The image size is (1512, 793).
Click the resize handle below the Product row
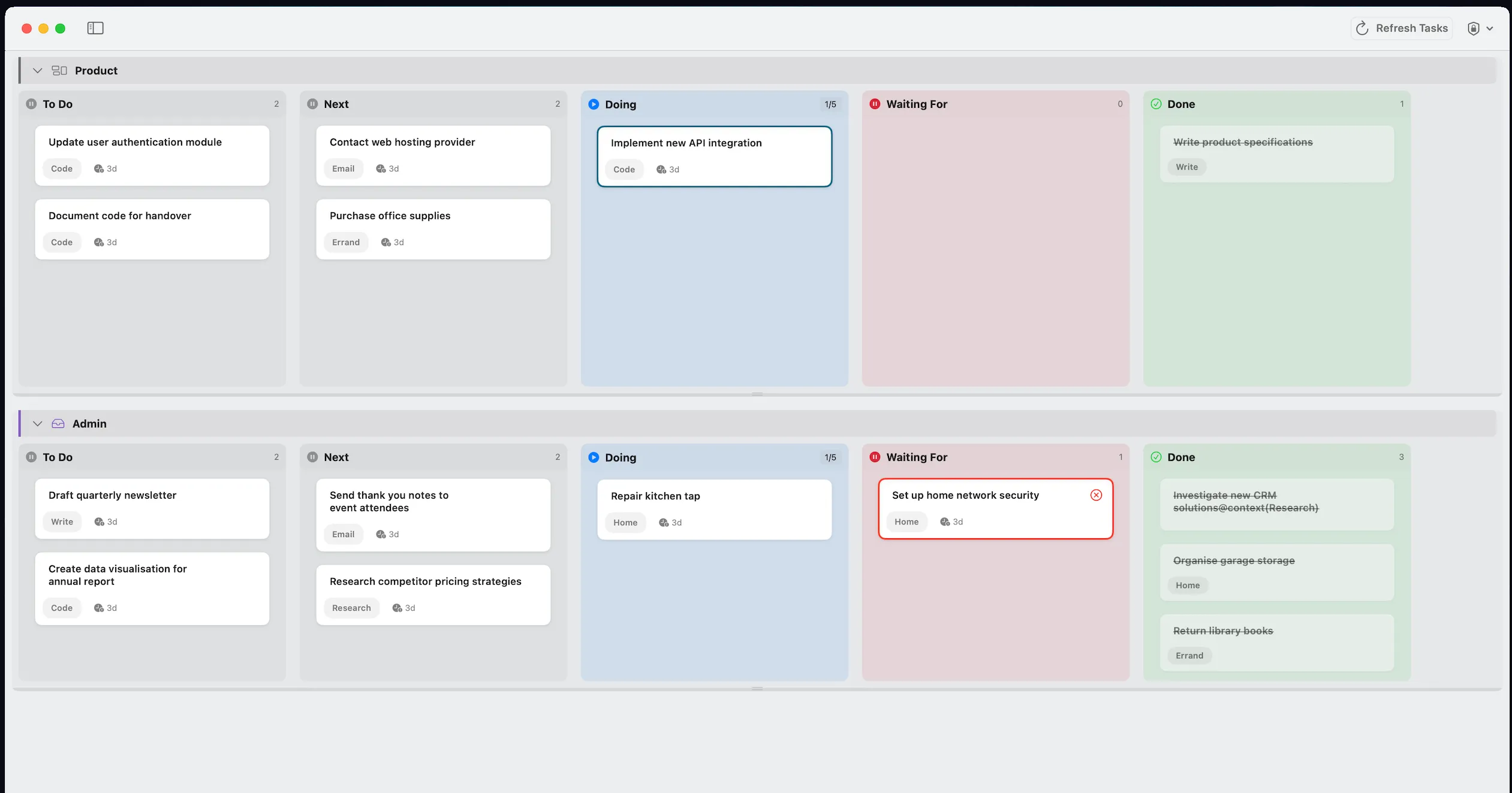(x=756, y=394)
